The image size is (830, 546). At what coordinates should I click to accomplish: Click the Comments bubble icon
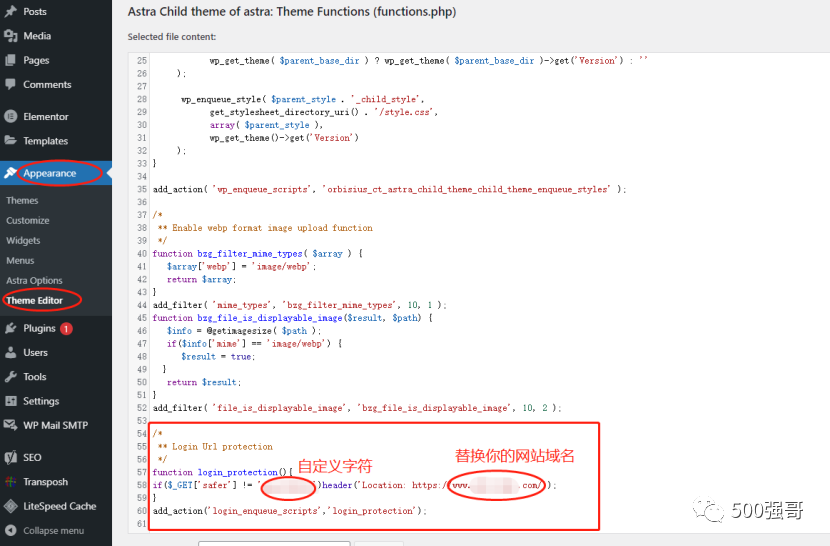coord(11,84)
